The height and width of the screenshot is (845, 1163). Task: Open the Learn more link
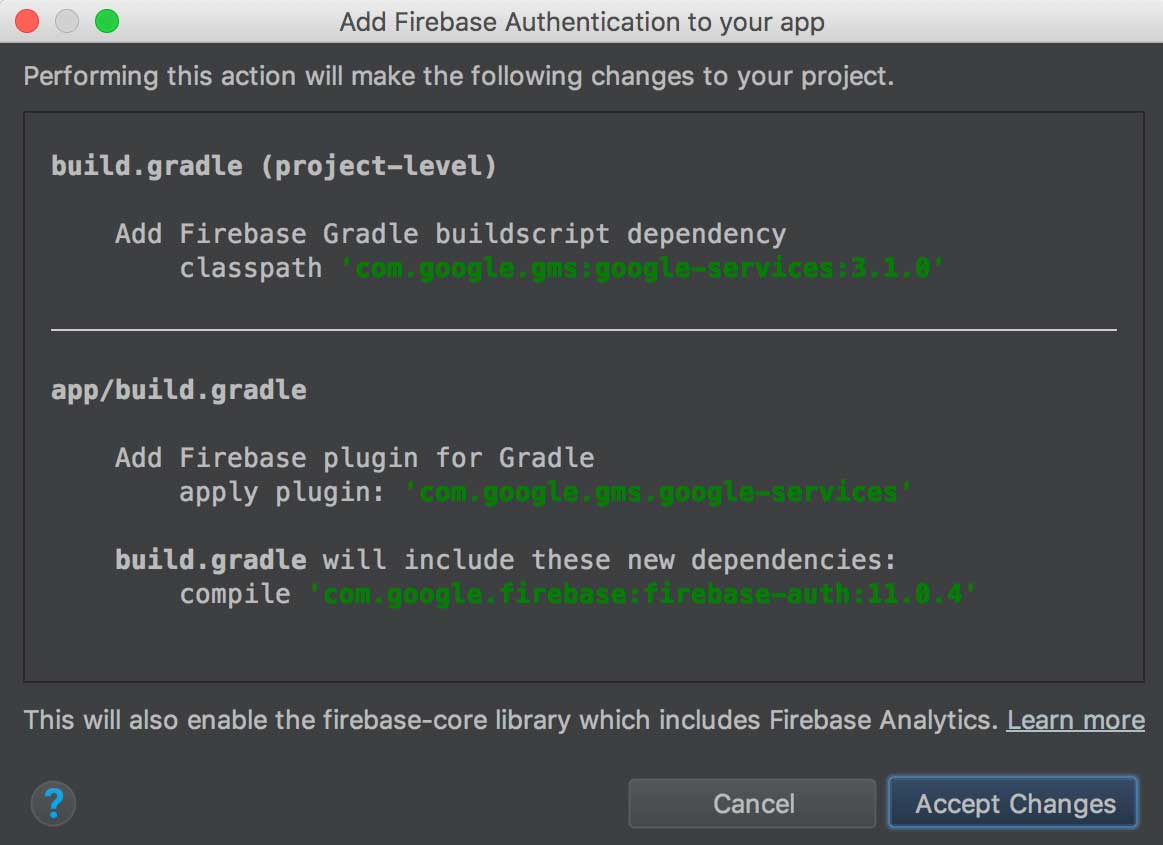point(1075,720)
